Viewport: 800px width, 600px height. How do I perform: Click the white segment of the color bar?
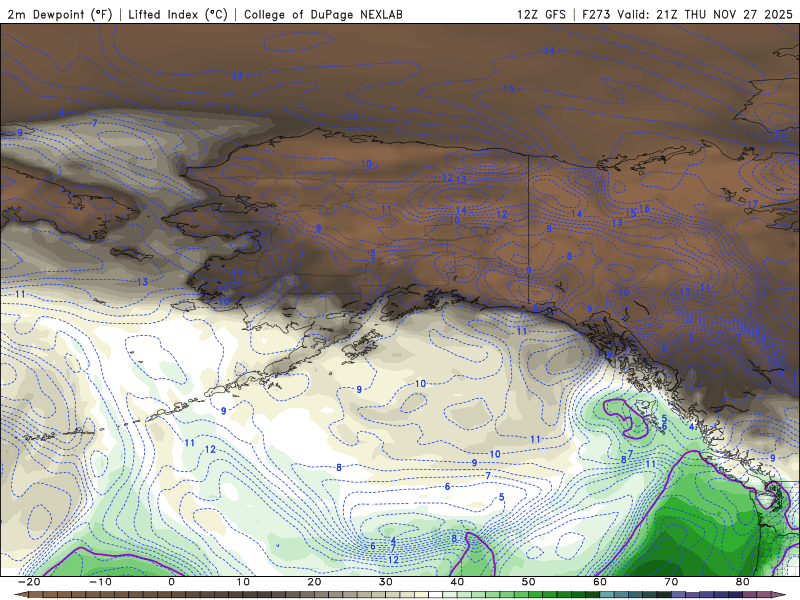[436, 595]
